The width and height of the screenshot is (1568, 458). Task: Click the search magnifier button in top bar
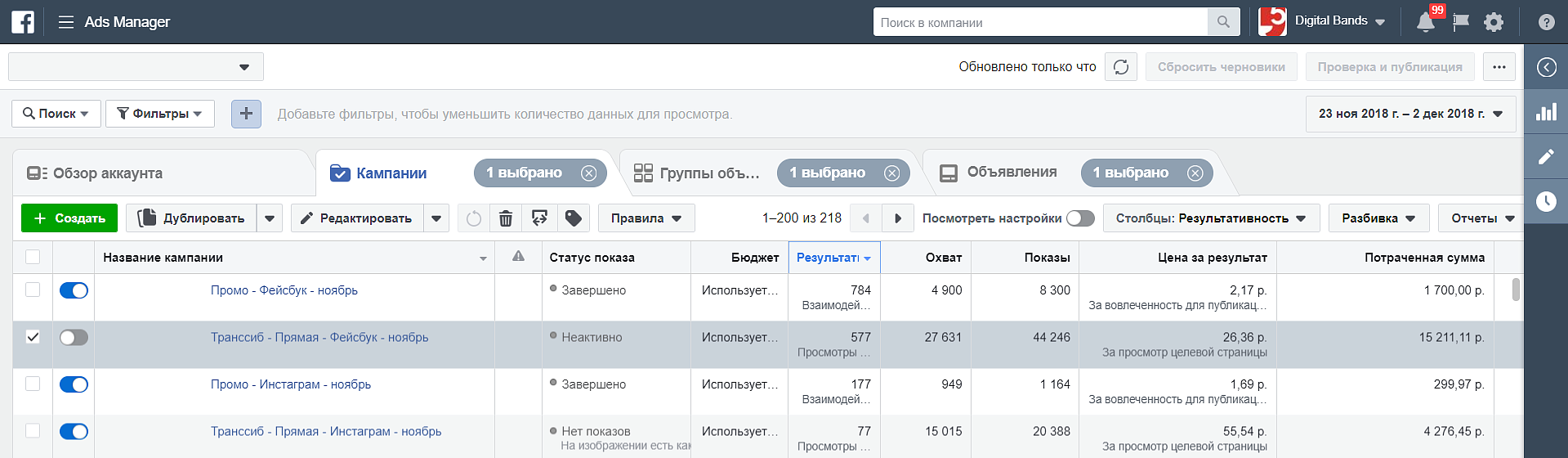click(x=1223, y=22)
